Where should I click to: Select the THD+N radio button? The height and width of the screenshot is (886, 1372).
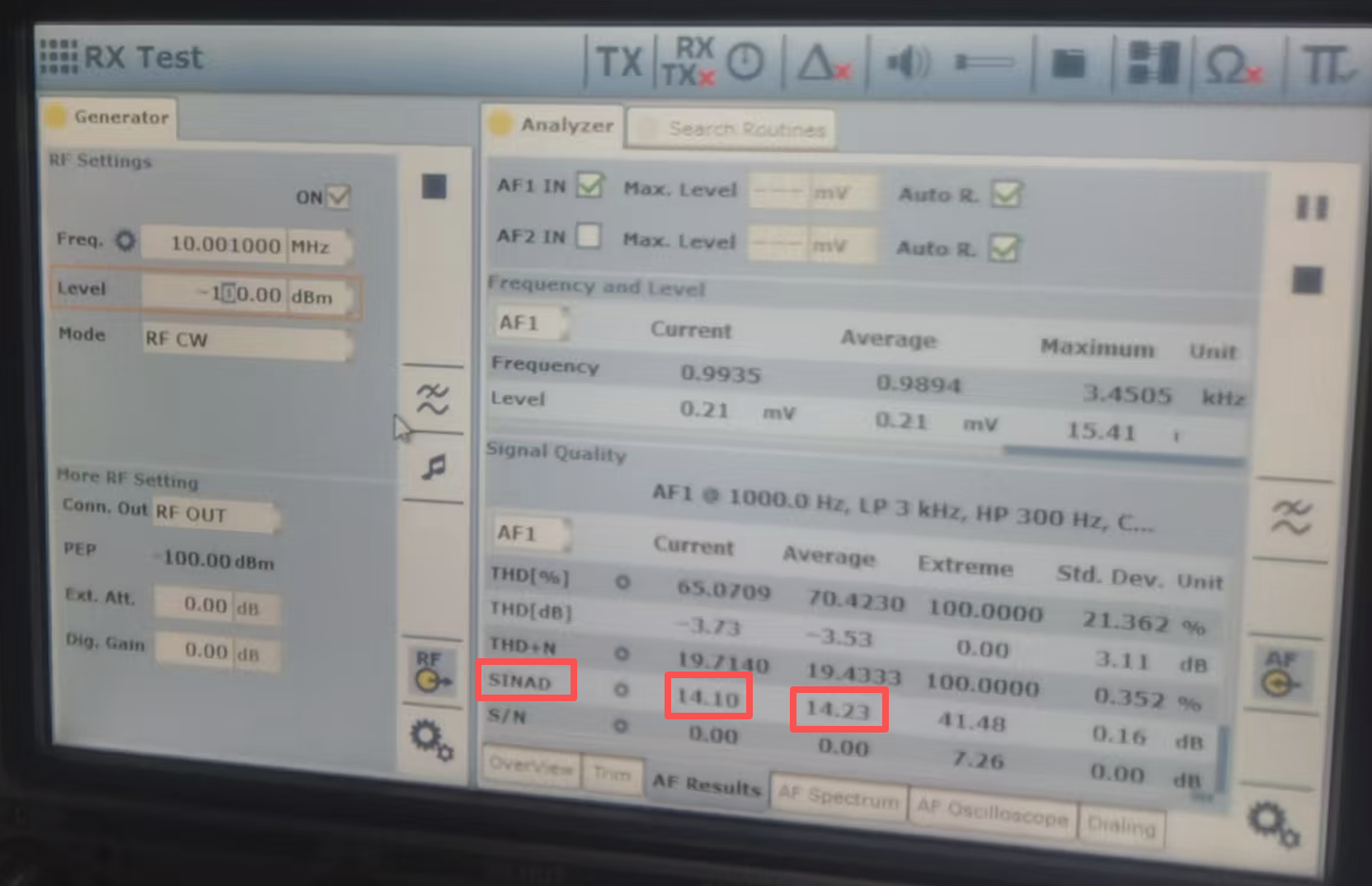pos(622,654)
